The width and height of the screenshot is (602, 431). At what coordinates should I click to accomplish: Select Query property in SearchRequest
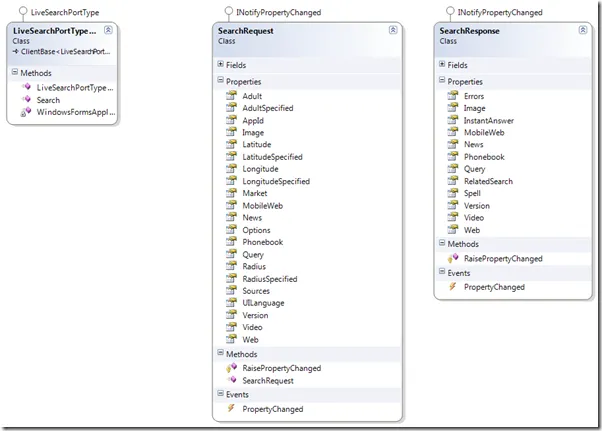[253, 255]
